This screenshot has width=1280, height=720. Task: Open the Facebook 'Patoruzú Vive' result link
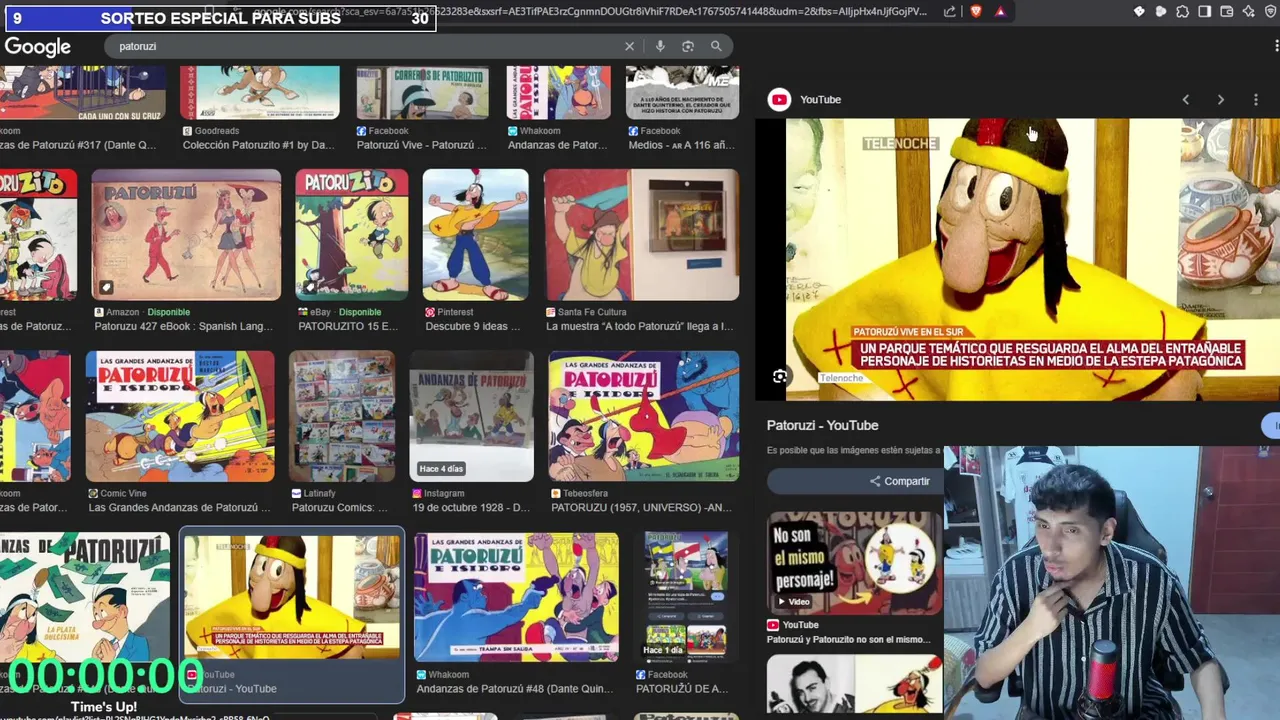pyautogui.click(x=422, y=145)
